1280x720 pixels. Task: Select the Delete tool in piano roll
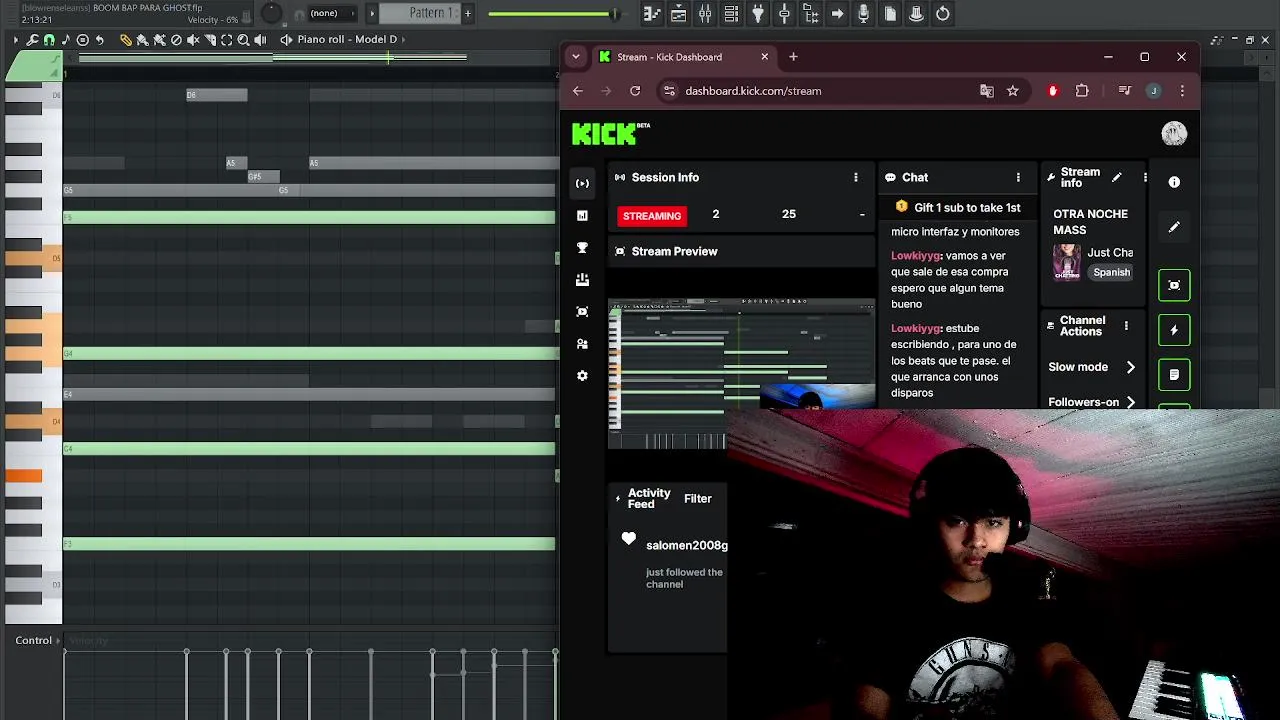click(177, 40)
